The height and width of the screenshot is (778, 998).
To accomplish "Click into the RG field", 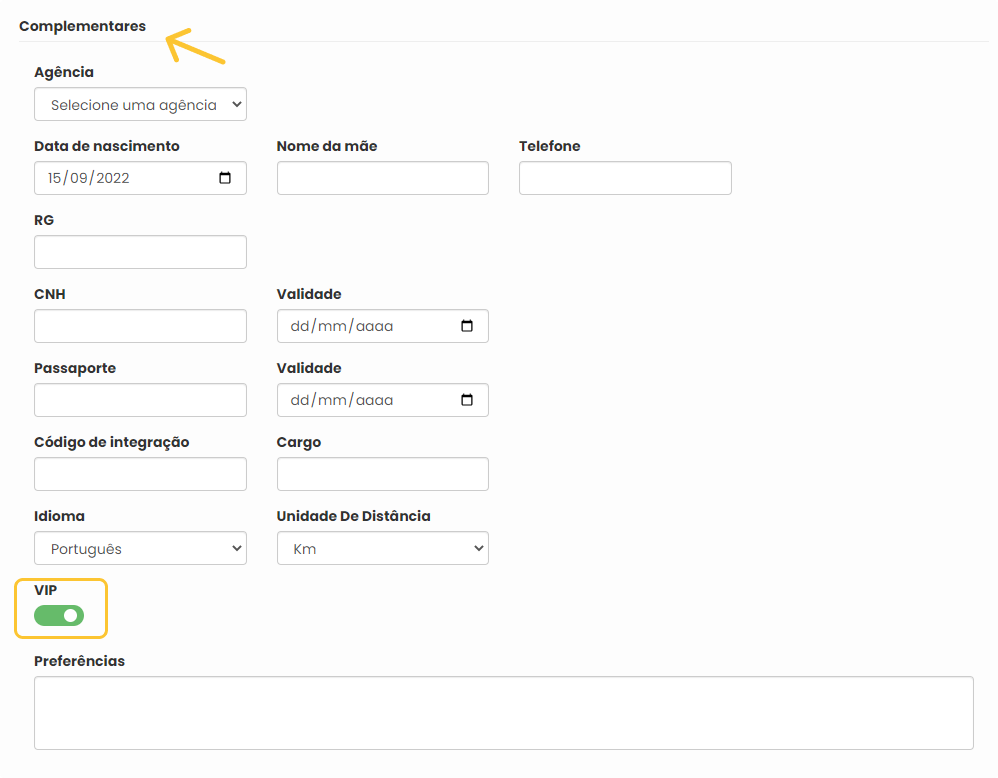I will tap(140, 252).
